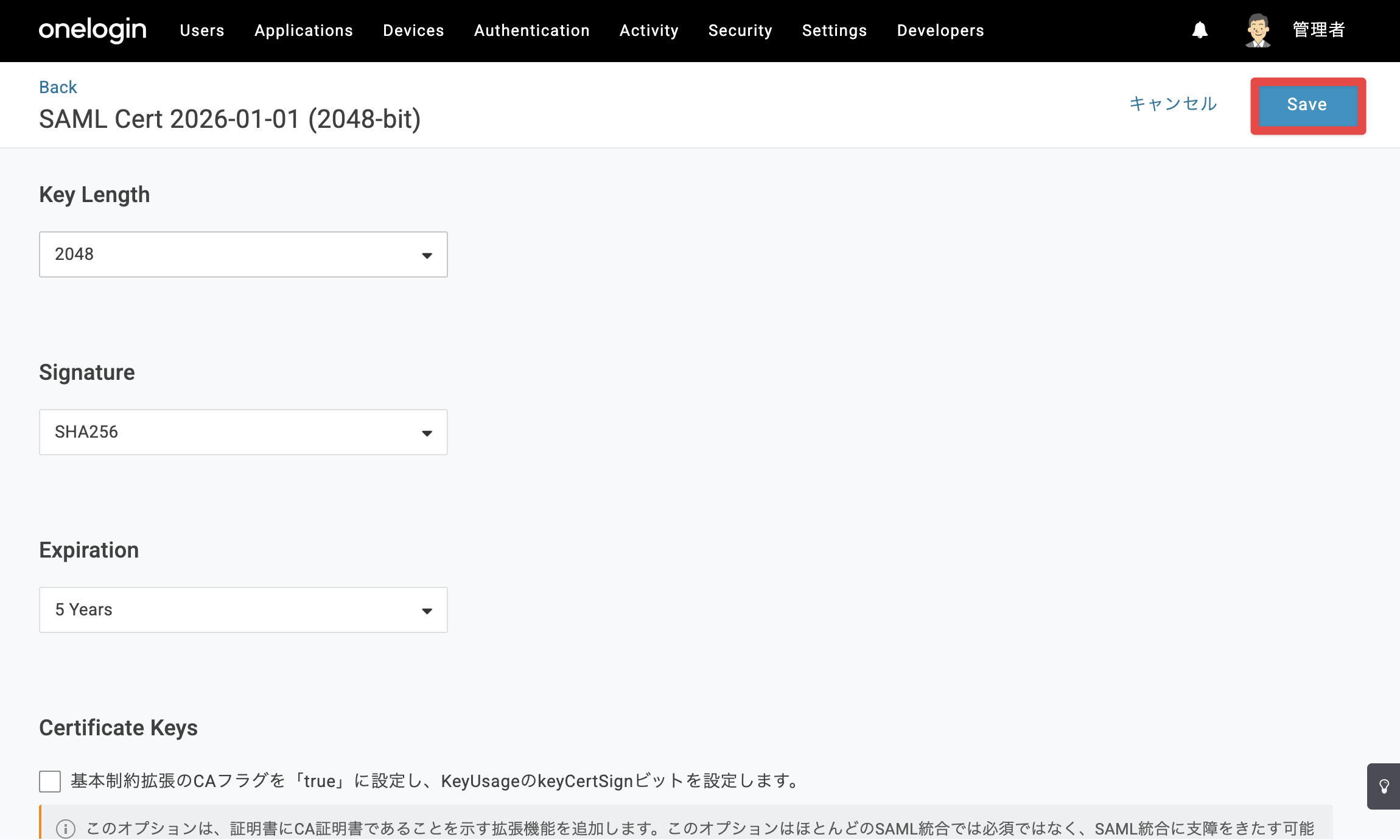Click the Expiration heading
1400x840 pixels.
point(89,550)
